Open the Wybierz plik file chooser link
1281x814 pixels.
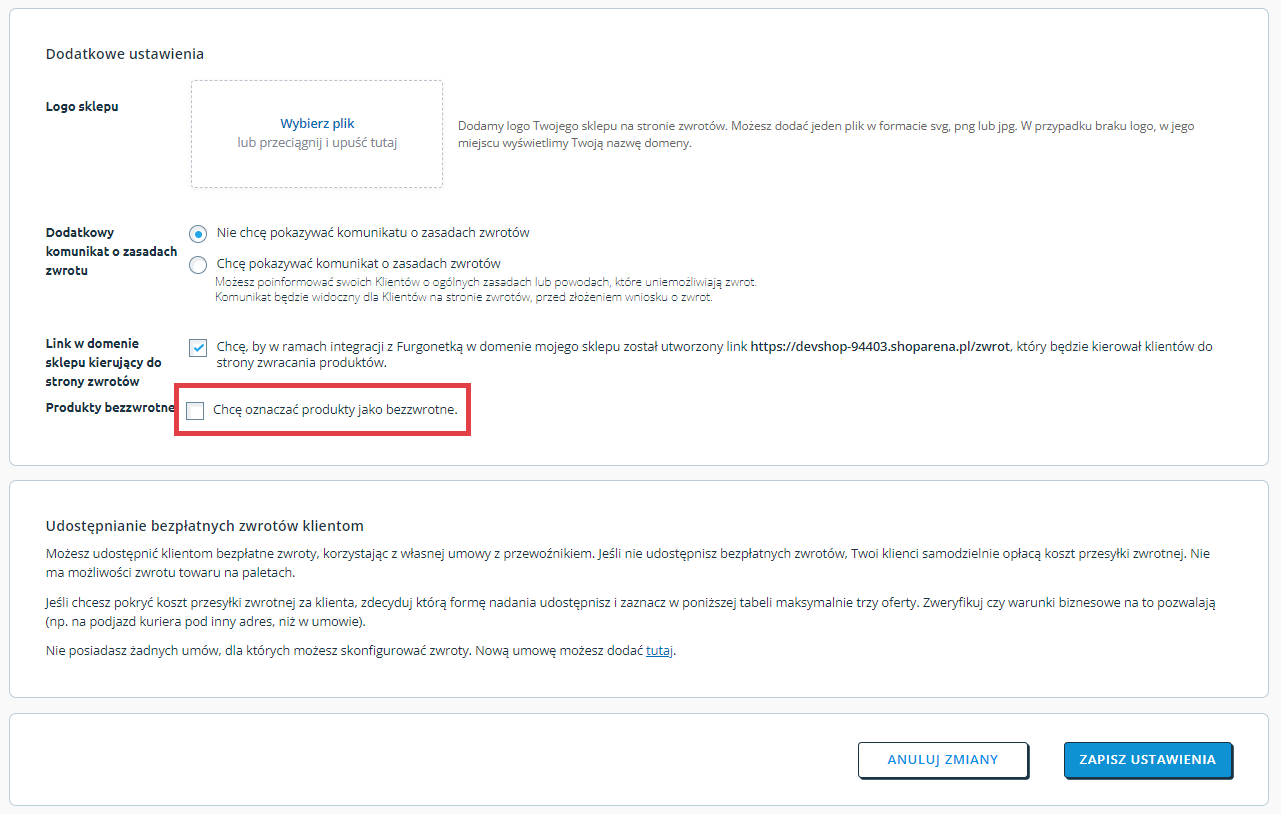tap(317, 124)
